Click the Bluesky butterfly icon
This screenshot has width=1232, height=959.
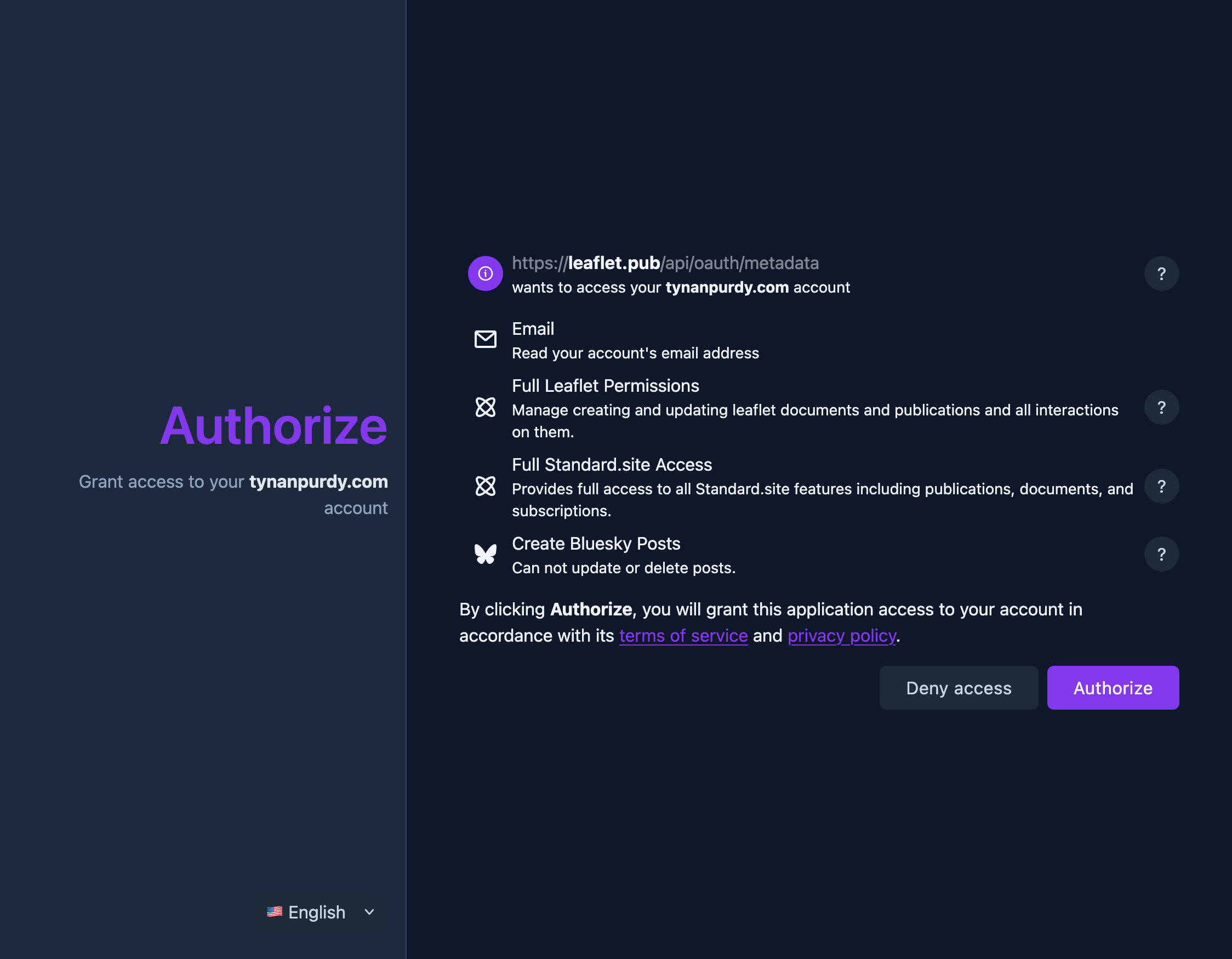(x=485, y=554)
